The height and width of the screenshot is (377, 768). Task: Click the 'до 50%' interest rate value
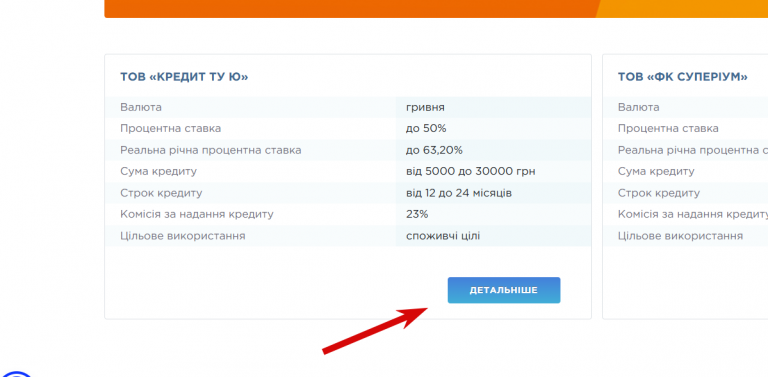[x=426, y=128]
